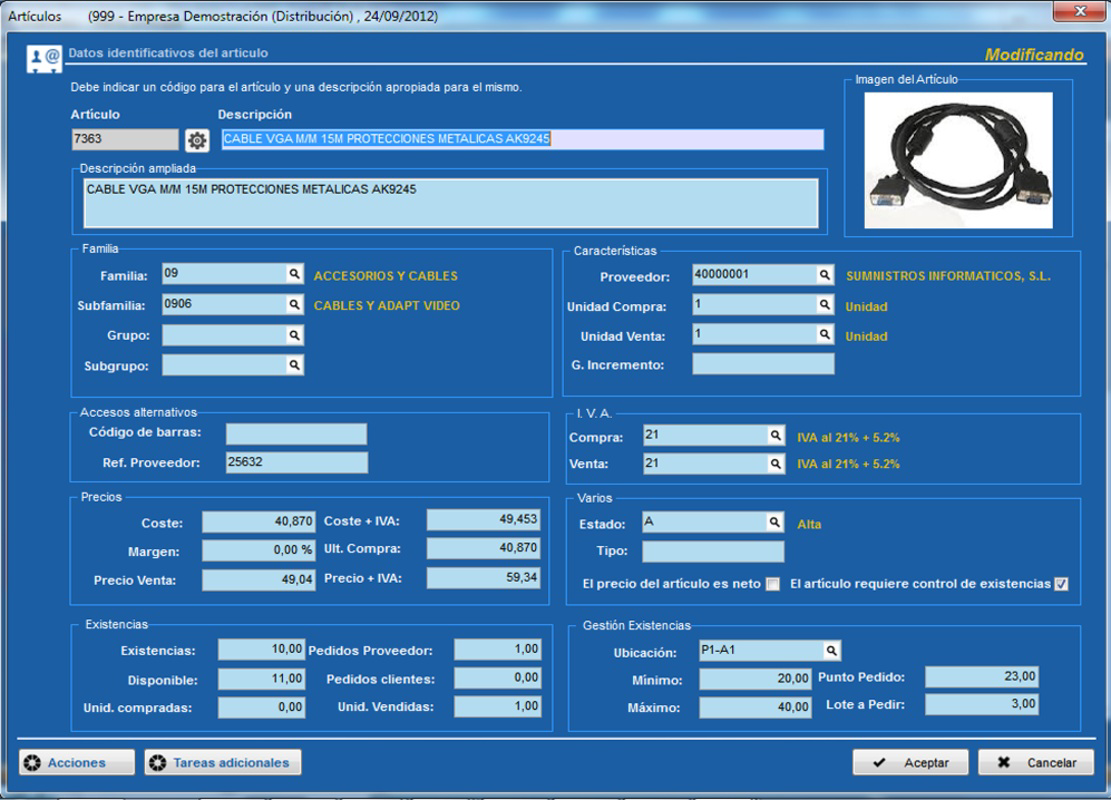This screenshot has width=1111, height=800.
Task: Toggle 'requiere control de existencias' checkbox
Action: coord(1061,584)
